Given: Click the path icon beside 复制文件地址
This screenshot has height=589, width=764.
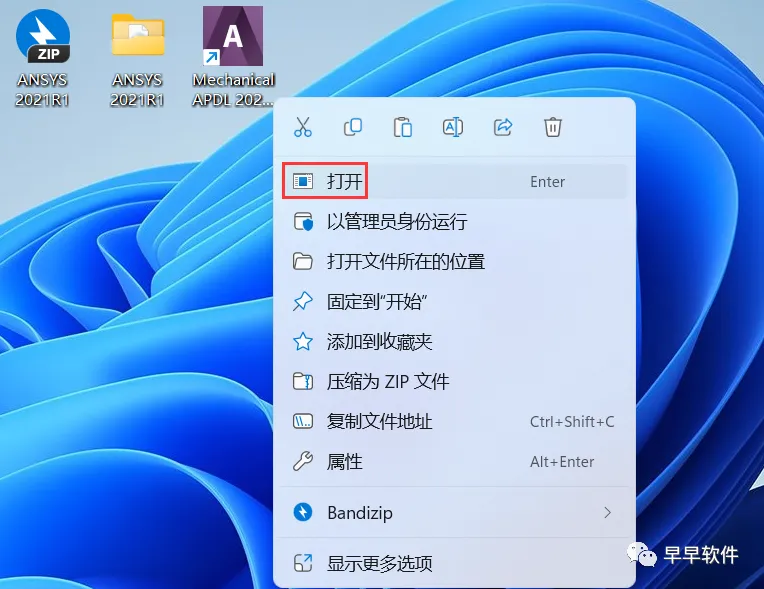Looking at the screenshot, I should click(303, 421).
